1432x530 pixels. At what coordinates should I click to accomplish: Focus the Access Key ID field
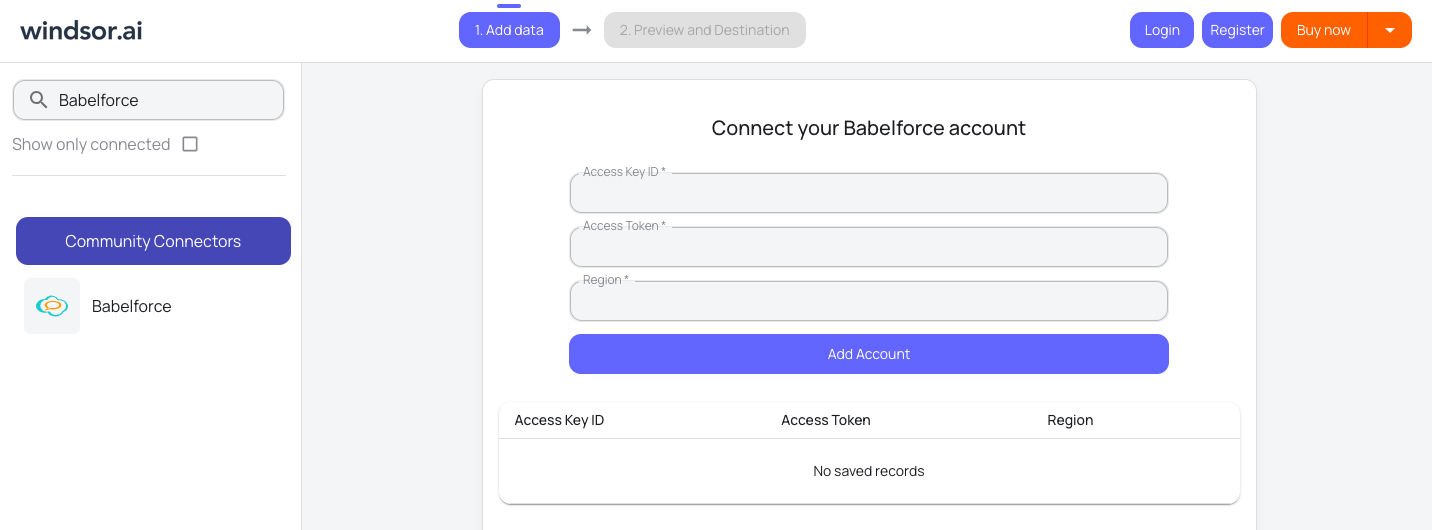click(x=868, y=194)
